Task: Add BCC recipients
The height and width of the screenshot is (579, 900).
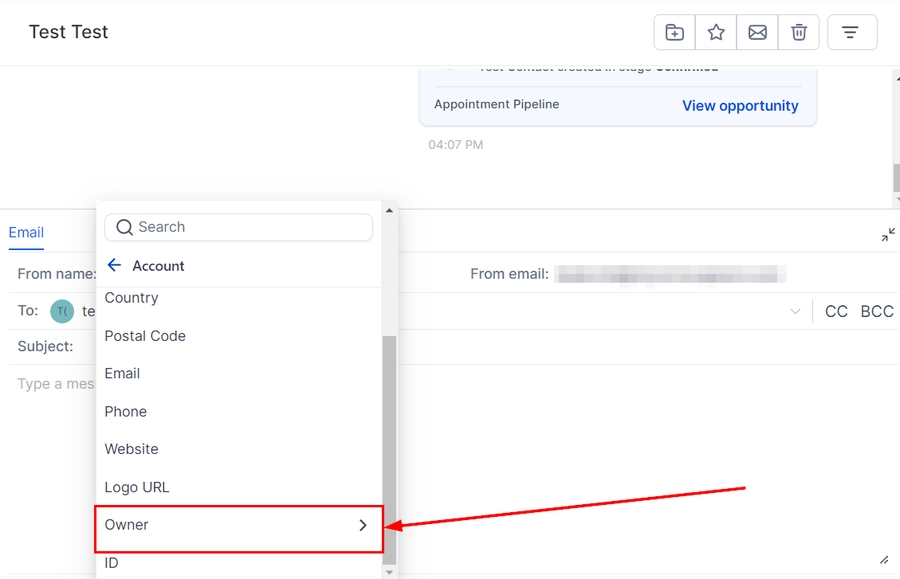Action: pyautogui.click(x=877, y=311)
